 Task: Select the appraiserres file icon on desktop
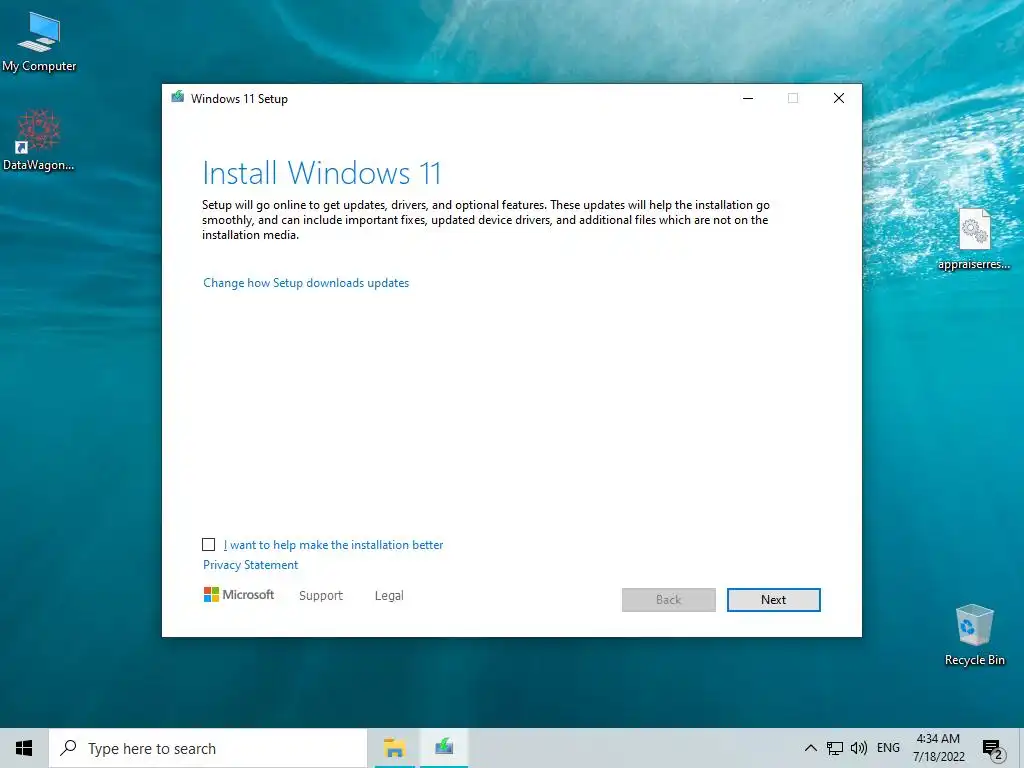[x=974, y=238]
